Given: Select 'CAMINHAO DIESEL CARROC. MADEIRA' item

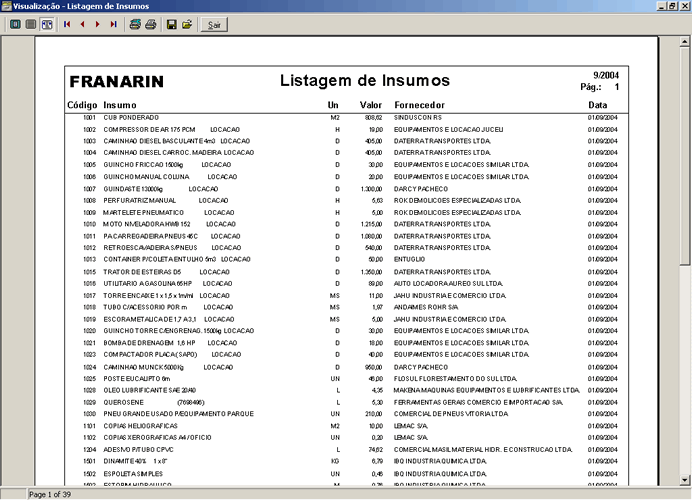Looking at the screenshot, I should 162,153.
